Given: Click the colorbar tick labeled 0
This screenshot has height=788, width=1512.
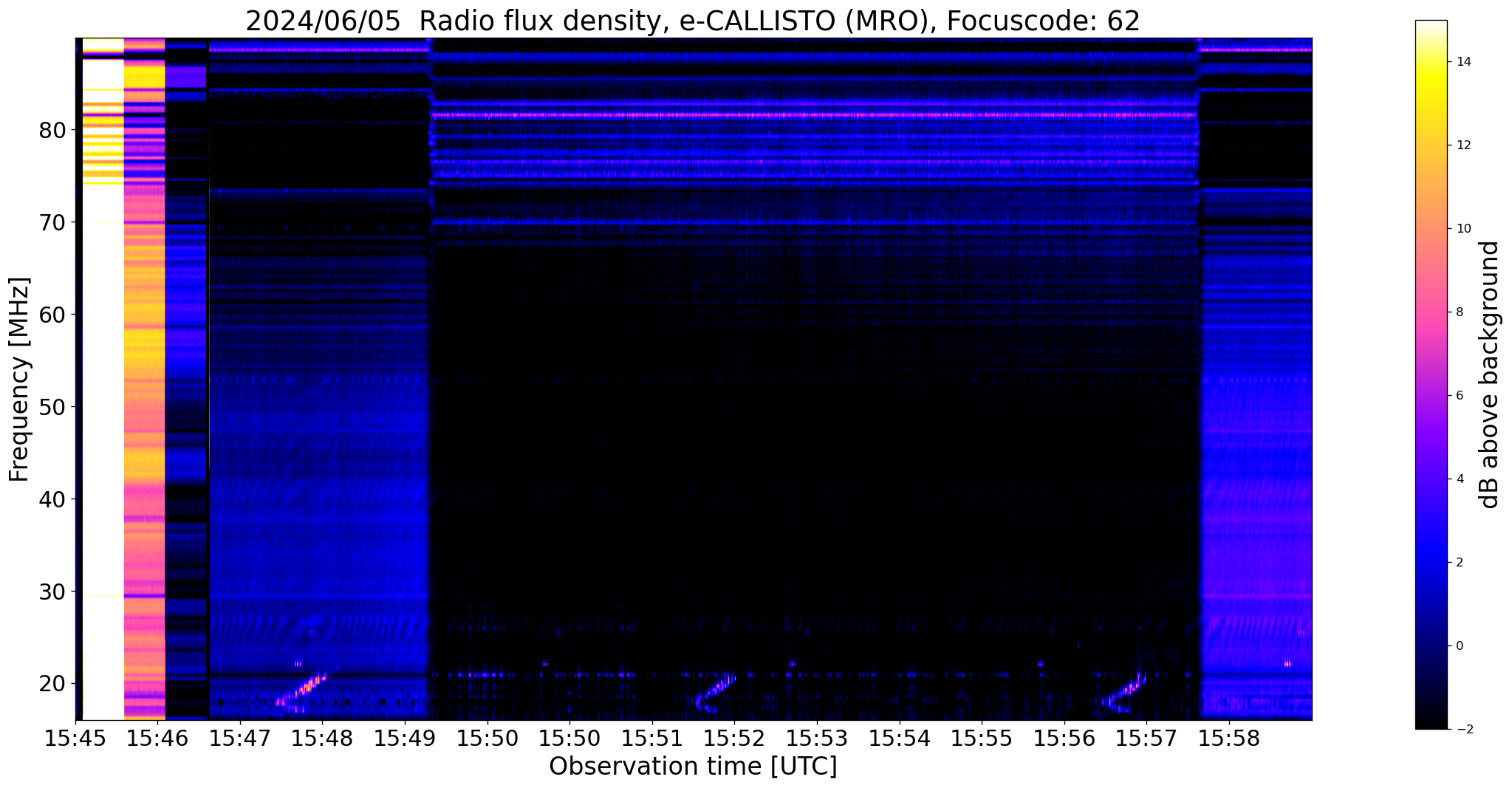Looking at the screenshot, I should click(x=1459, y=646).
